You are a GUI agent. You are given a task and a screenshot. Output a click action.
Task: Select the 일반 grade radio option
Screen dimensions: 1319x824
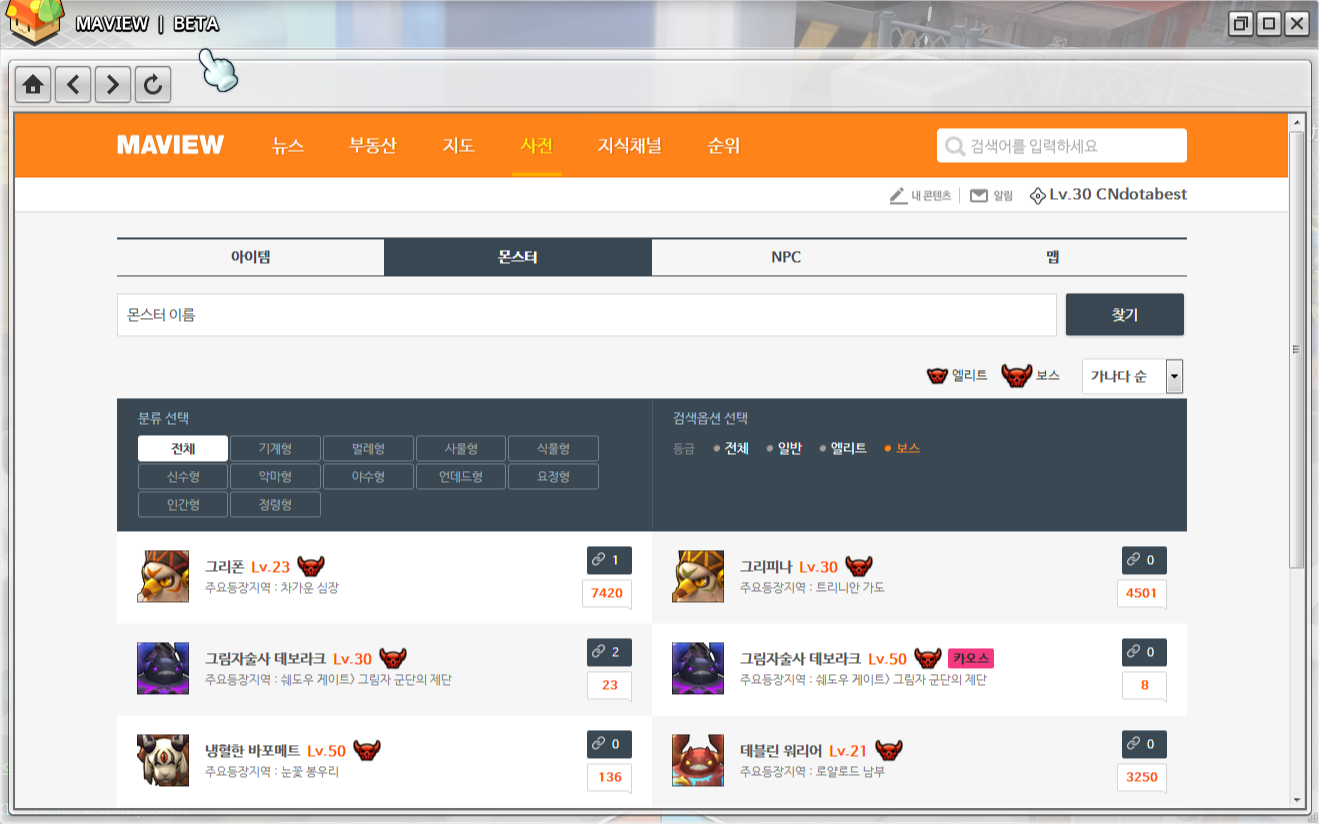click(x=784, y=449)
